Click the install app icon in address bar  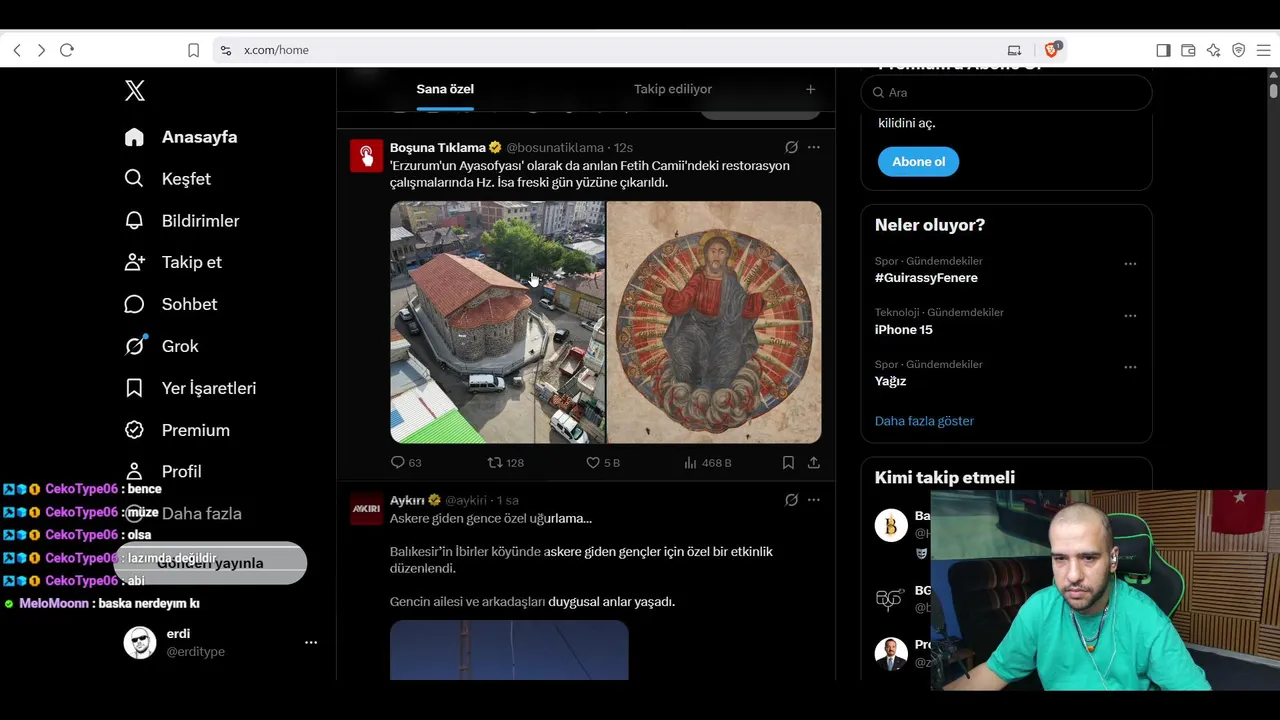point(1014,50)
